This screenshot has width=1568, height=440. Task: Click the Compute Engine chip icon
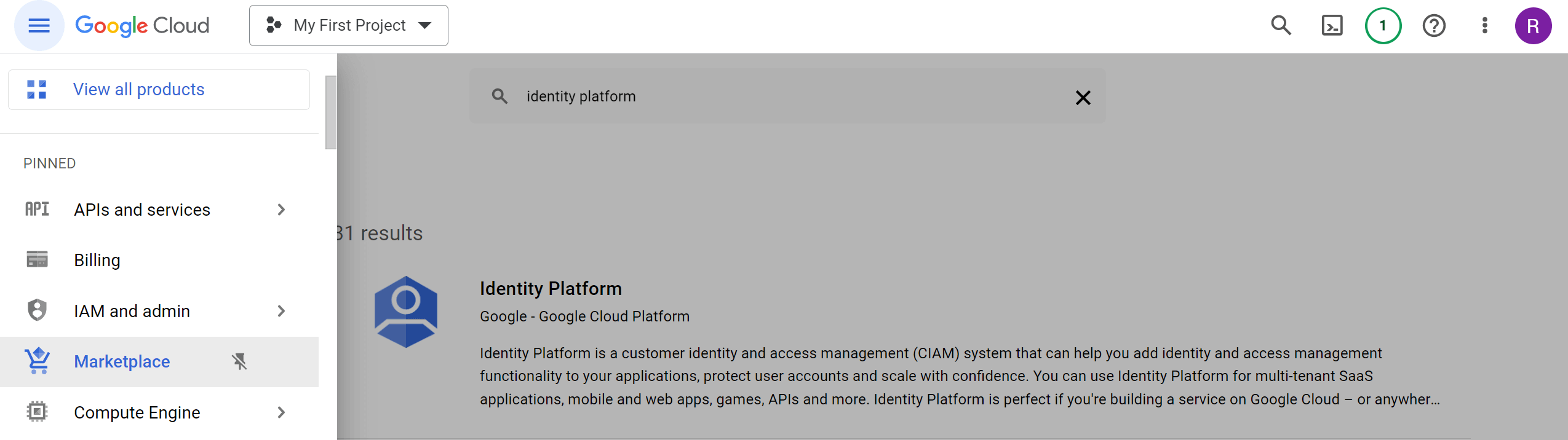(37, 412)
